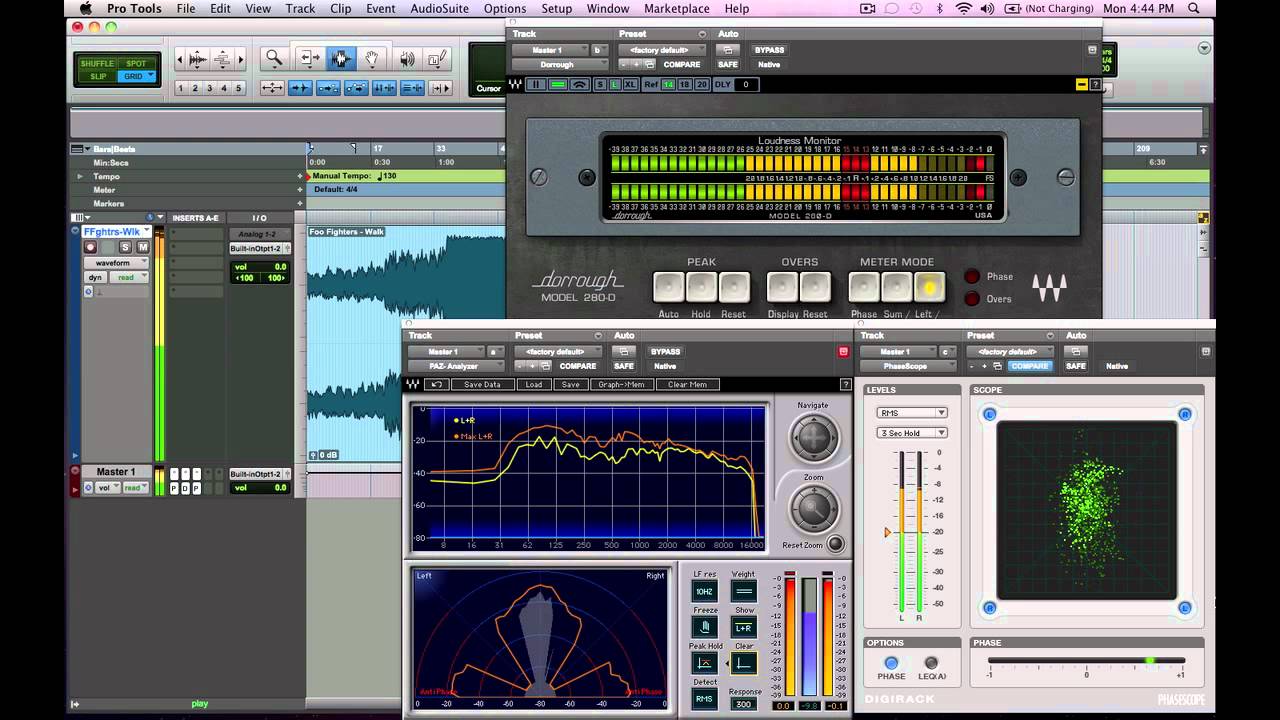Click zoom preset 3
Image resolution: width=1280 pixels, height=720 pixels.
point(209,88)
